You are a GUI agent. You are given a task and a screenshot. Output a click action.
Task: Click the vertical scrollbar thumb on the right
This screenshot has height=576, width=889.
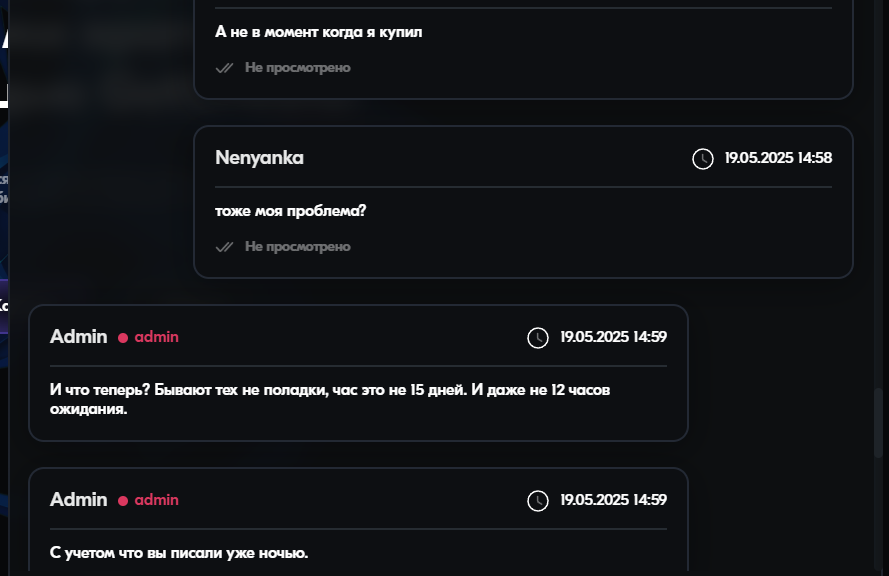point(879,422)
